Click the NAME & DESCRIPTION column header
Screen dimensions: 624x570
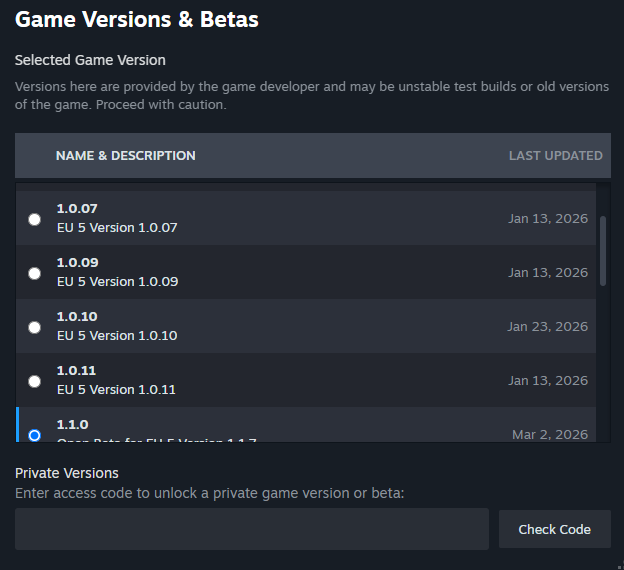pyautogui.click(x=126, y=156)
